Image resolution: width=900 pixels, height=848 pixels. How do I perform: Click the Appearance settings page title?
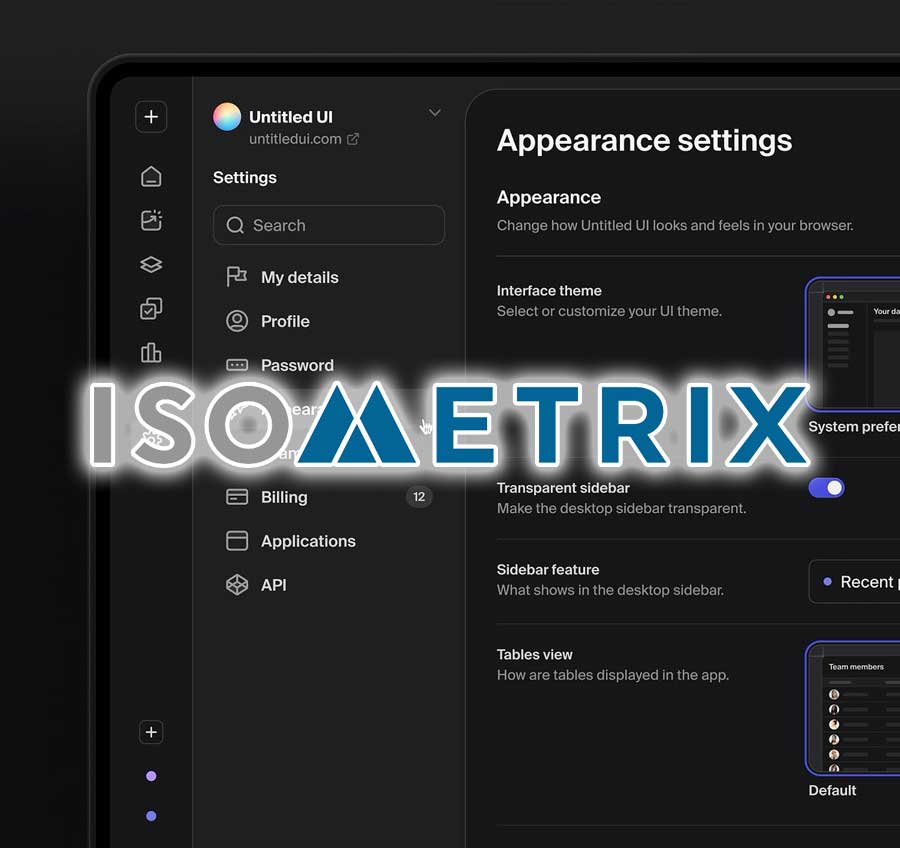point(644,141)
